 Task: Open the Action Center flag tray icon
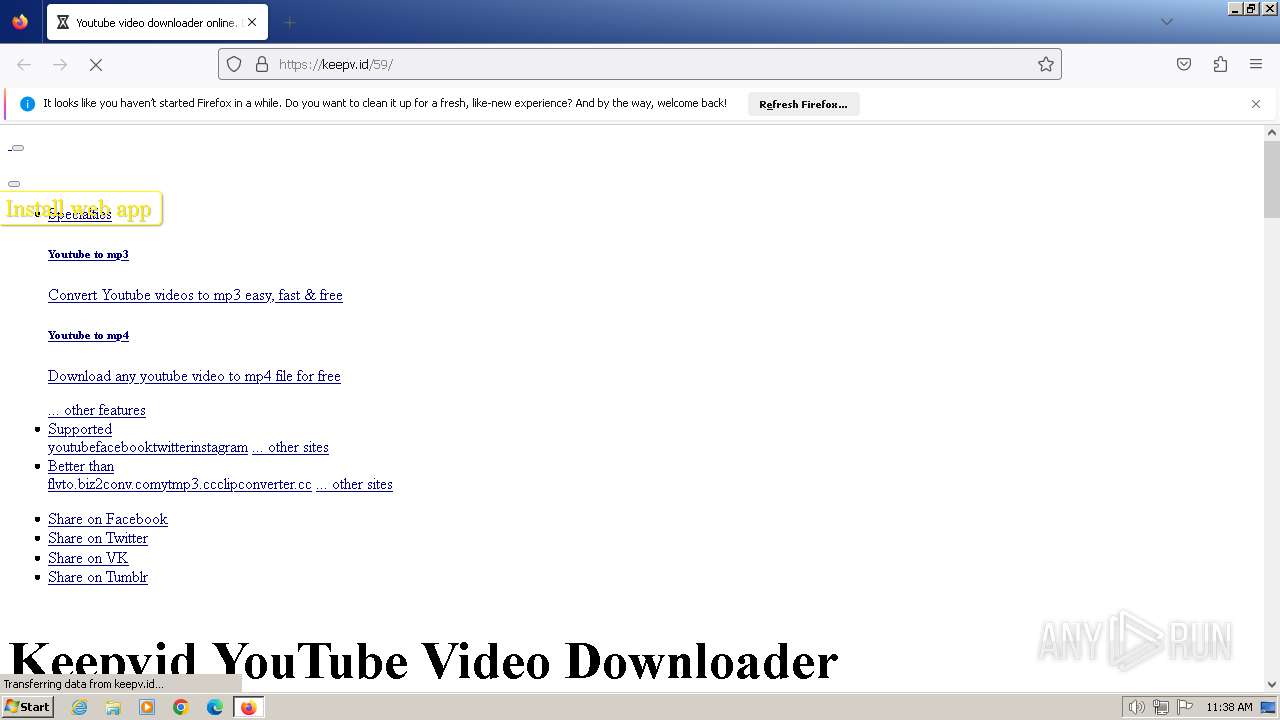click(x=1185, y=707)
